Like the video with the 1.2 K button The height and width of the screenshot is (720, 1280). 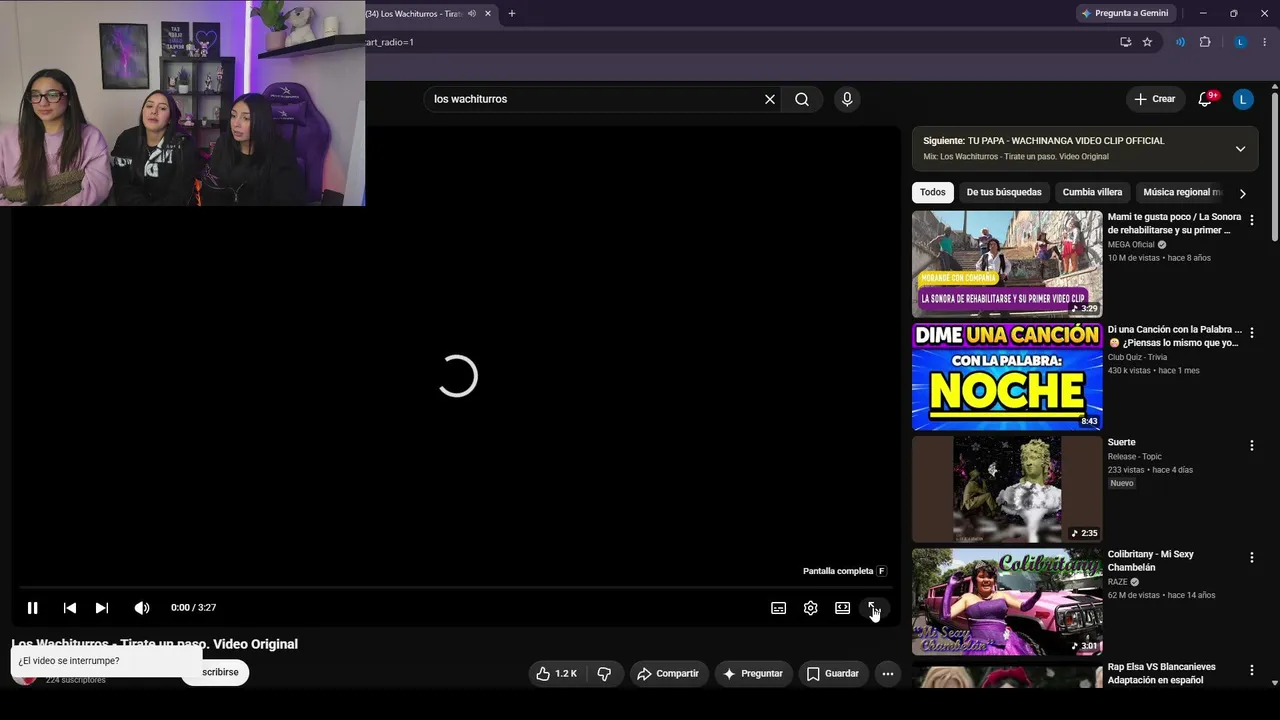556,674
